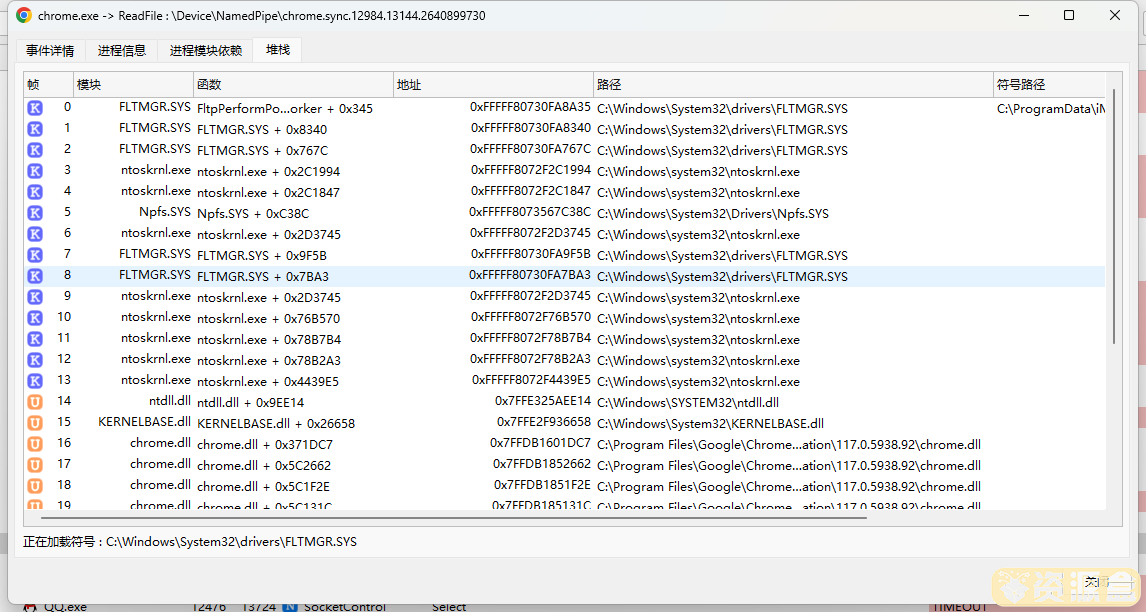1146x612 pixels.
Task: Sort by the 帧 column header
Action: pyautogui.click(x=48, y=85)
